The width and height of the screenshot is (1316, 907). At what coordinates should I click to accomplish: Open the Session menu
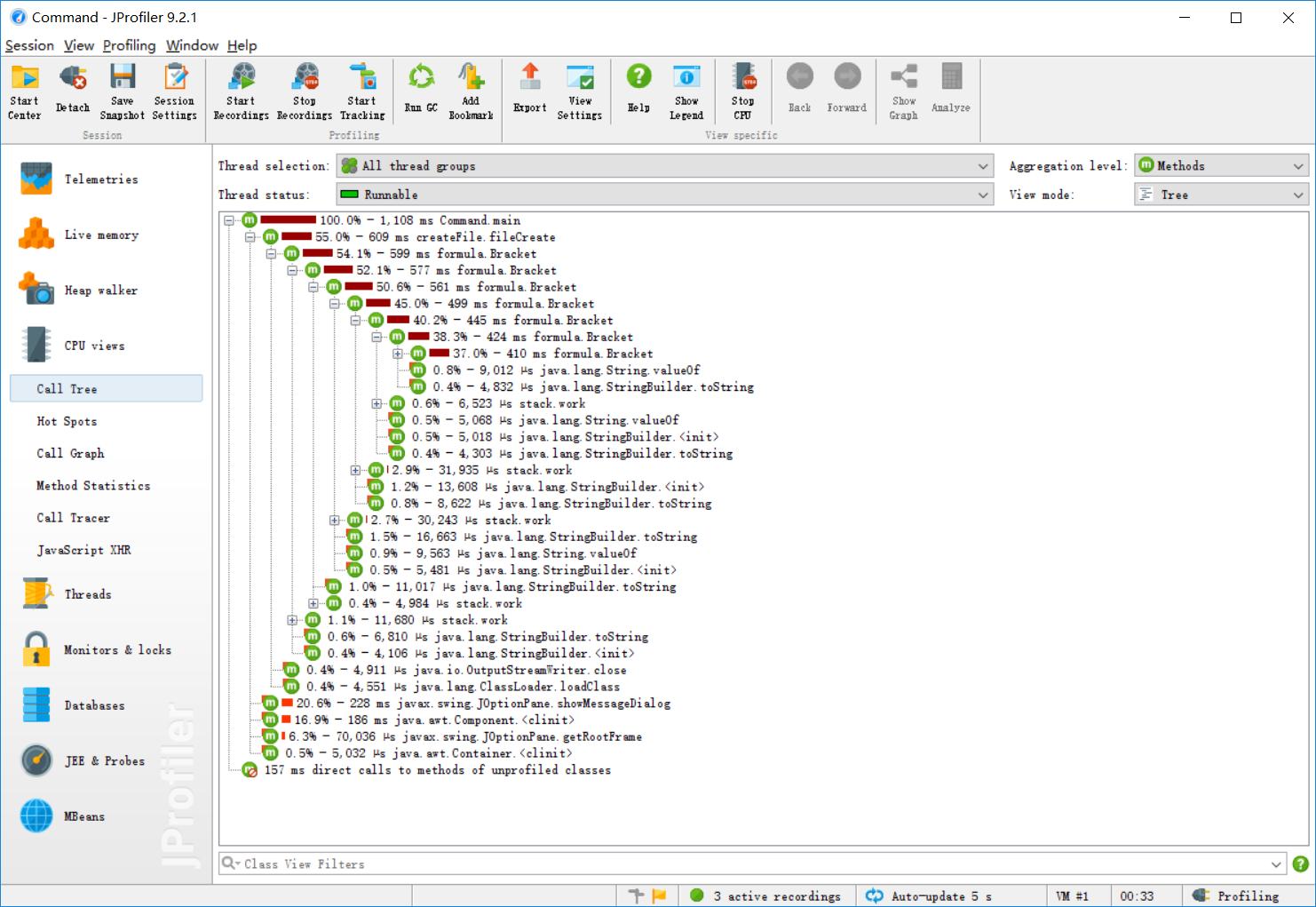[29, 45]
